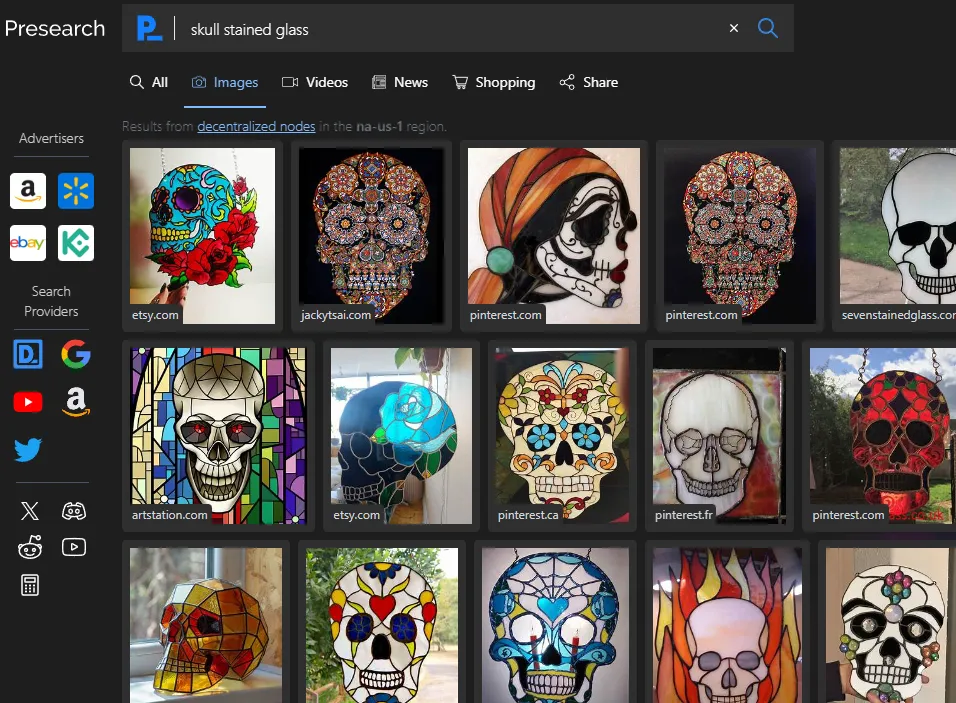
Task: Click pinterest.fr source label
Action: tap(683, 515)
